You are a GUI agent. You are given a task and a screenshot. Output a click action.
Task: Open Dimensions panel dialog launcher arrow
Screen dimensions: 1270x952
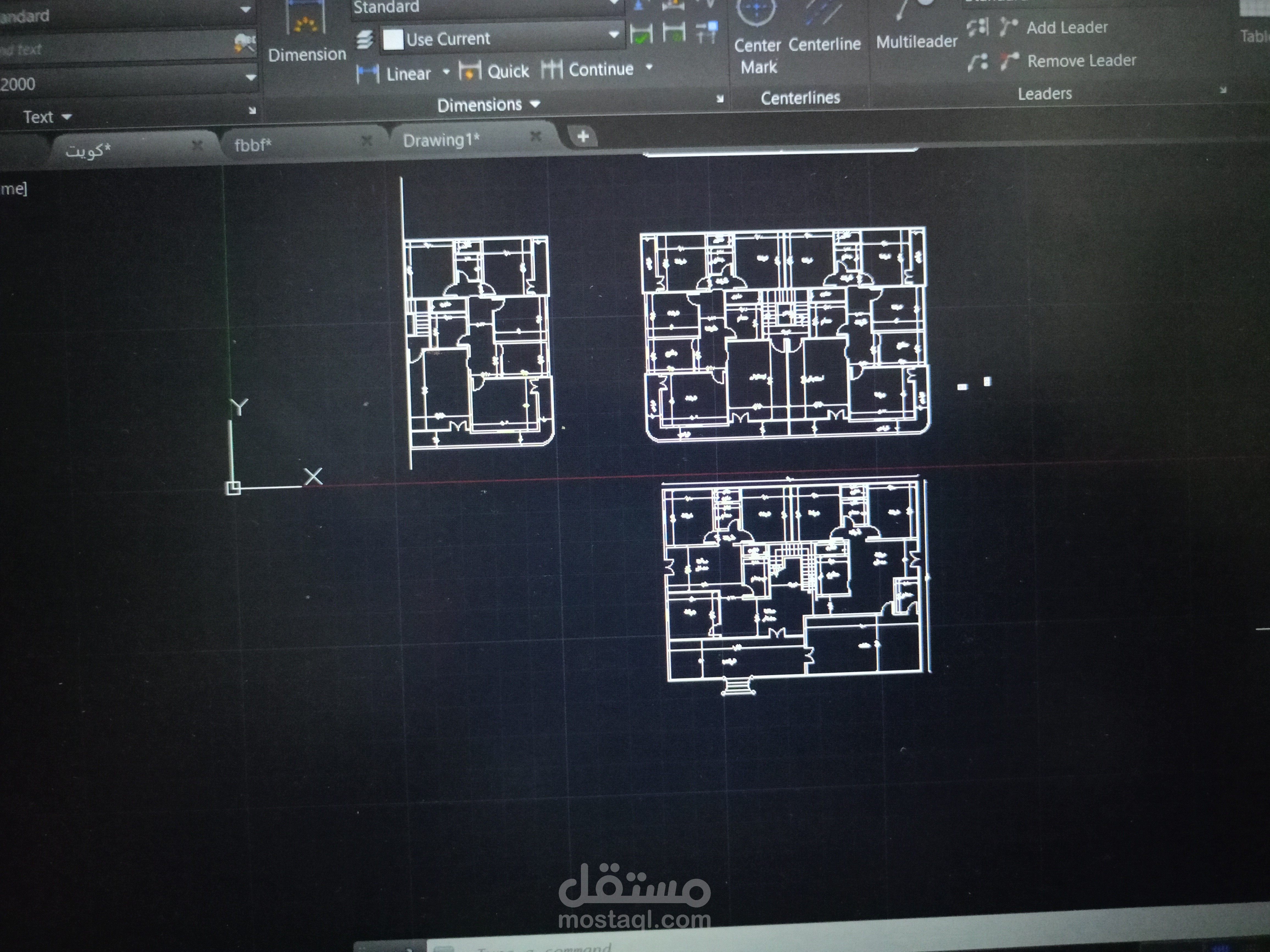click(720, 99)
